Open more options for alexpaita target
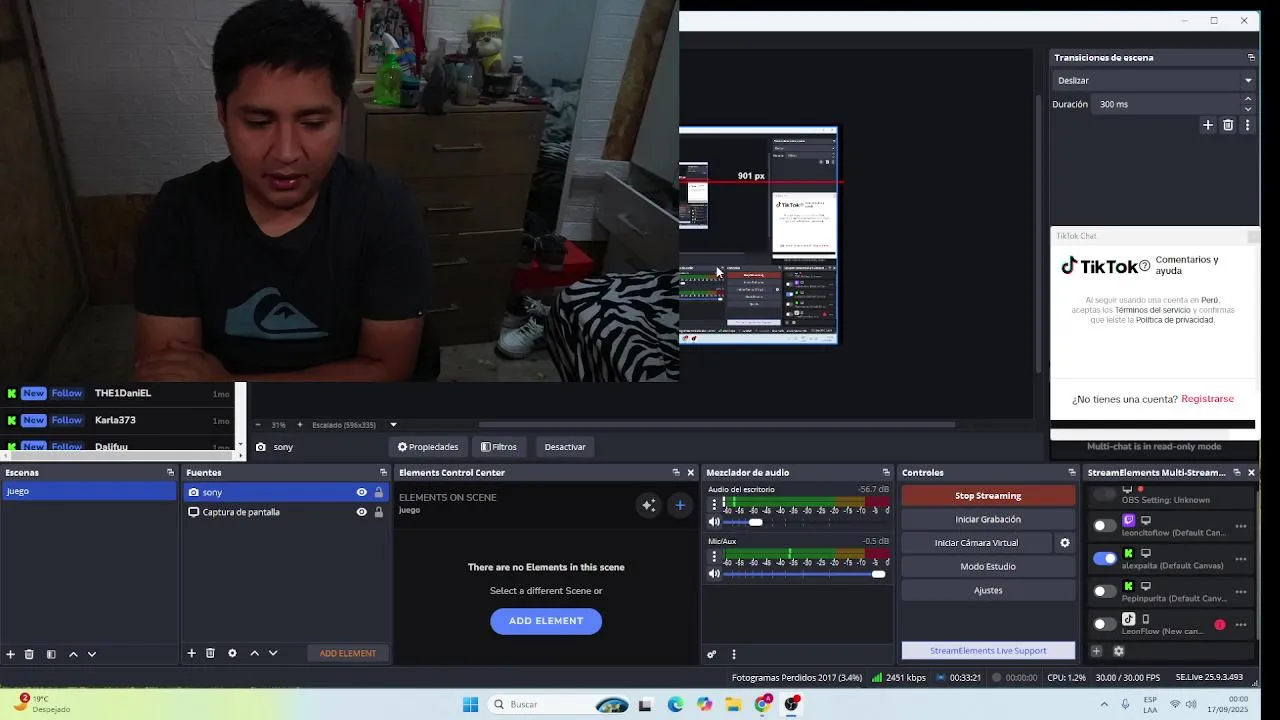The image size is (1280, 720). click(1241, 559)
